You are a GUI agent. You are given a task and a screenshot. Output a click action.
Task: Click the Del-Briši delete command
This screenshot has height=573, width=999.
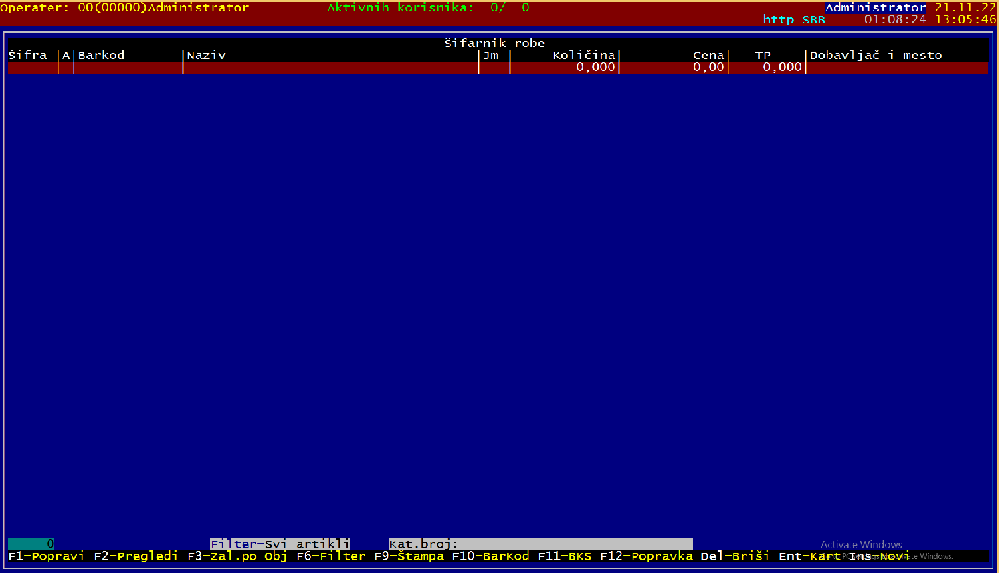tap(735, 556)
